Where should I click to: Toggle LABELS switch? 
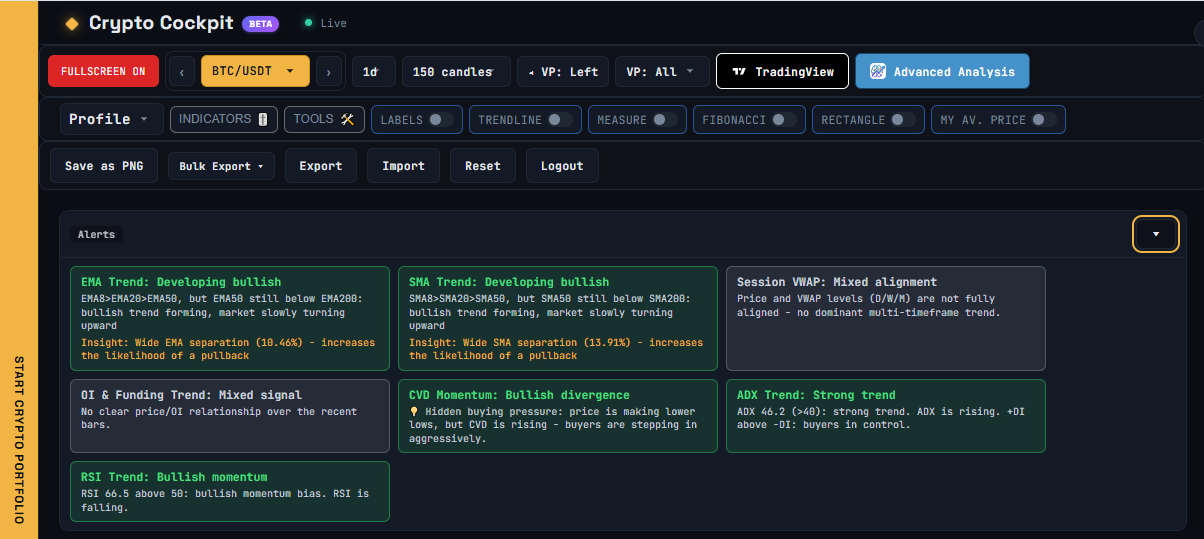pos(441,120)
